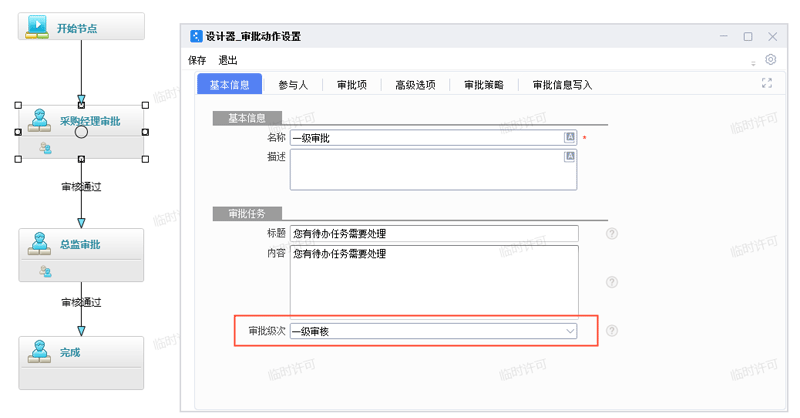Click the 名称 input field

[x=433, y=138]
